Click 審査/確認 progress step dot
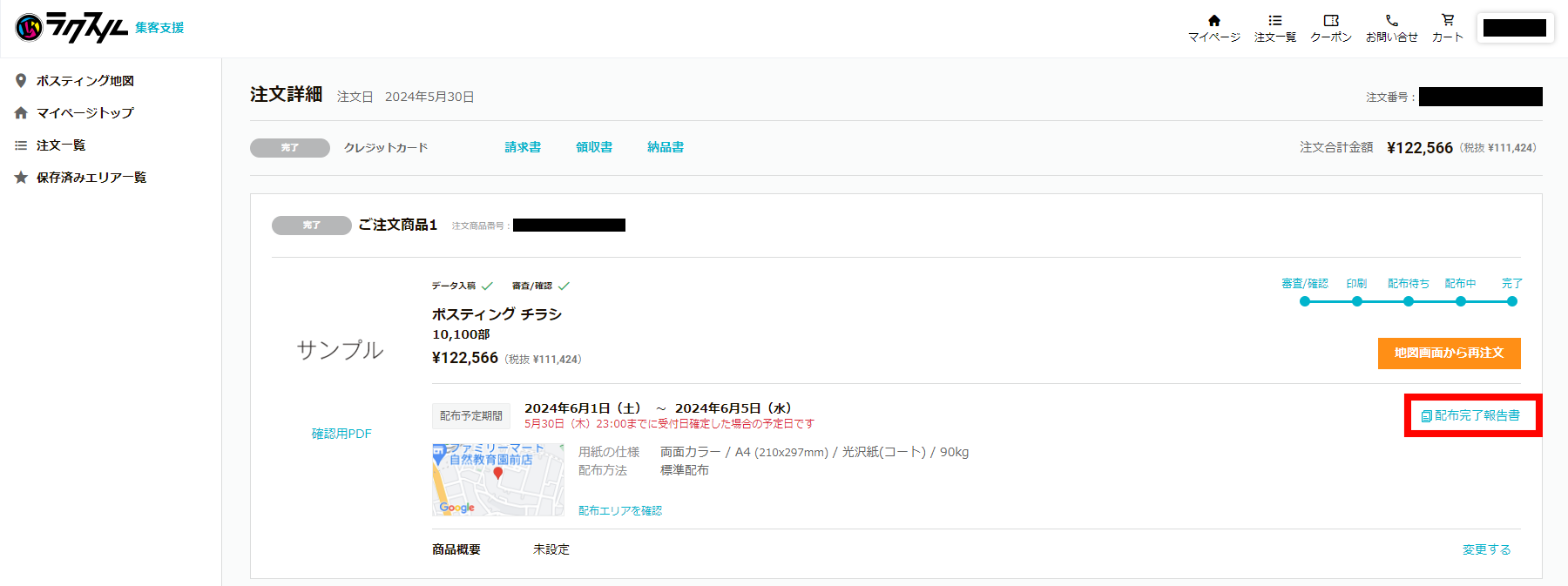The height and width of the screenshot is (586, 1568). [x=1305, y=301]
